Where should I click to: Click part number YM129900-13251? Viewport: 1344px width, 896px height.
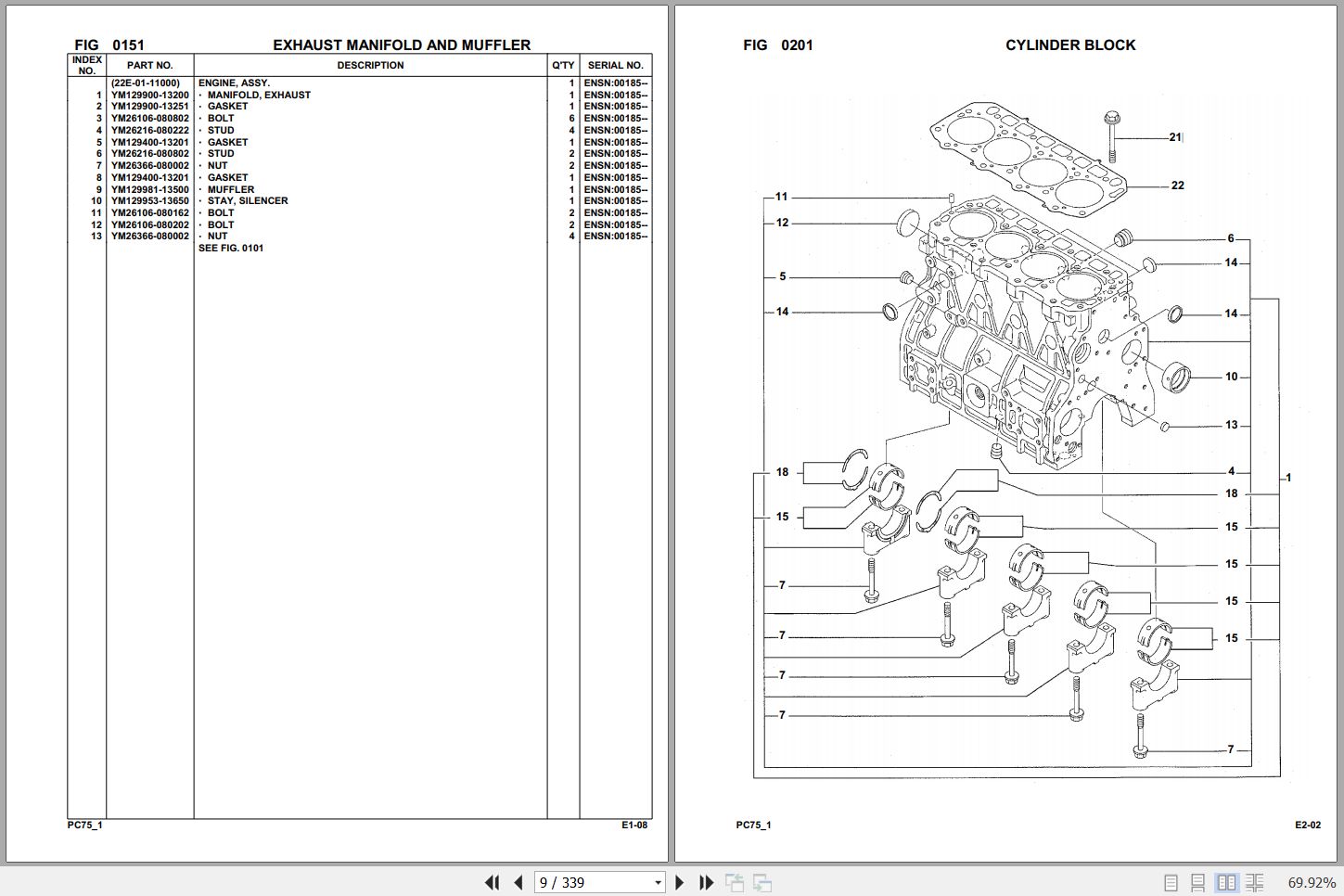[150, 106]
